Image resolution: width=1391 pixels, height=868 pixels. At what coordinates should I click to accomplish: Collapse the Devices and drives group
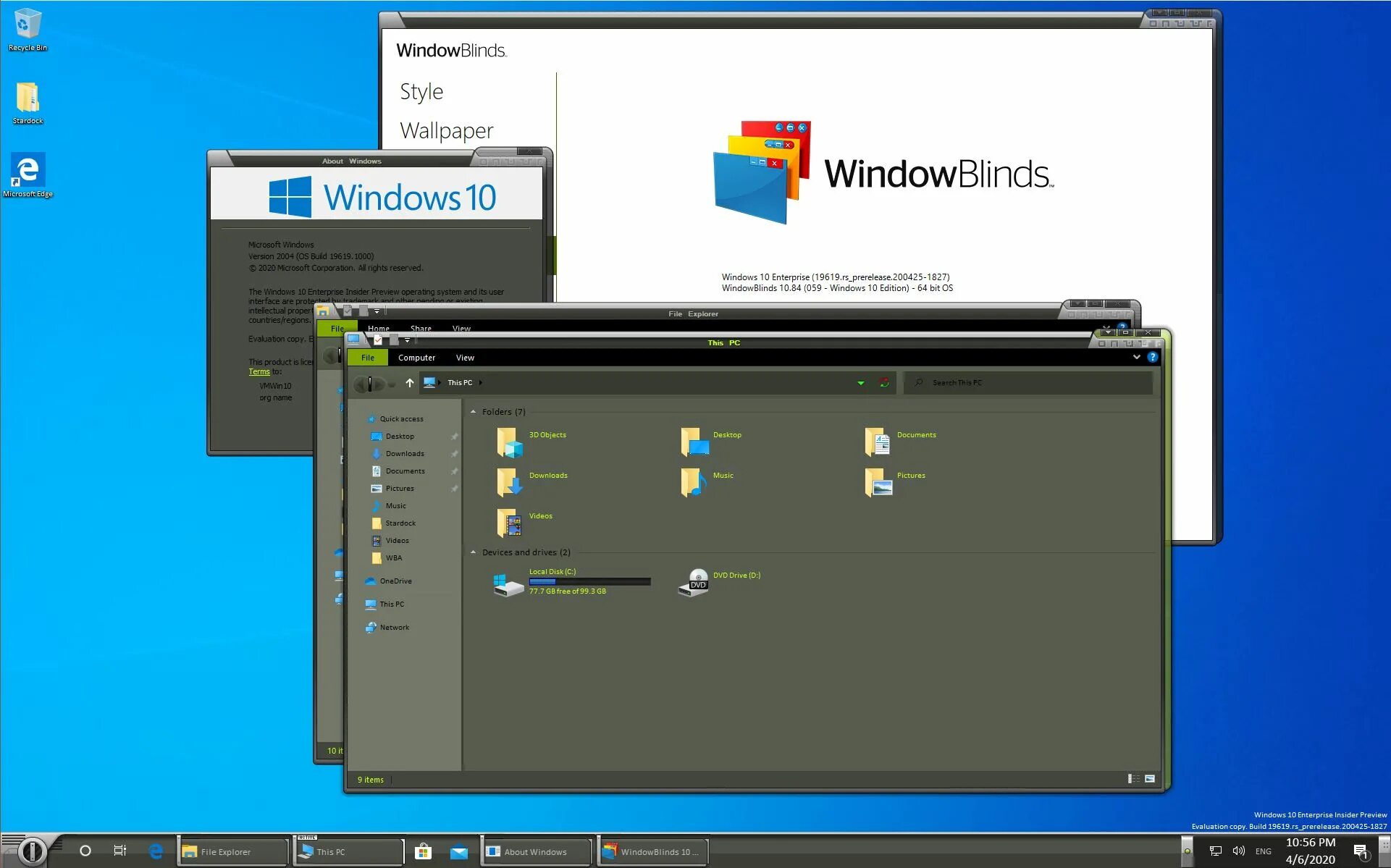coord(474,552)
